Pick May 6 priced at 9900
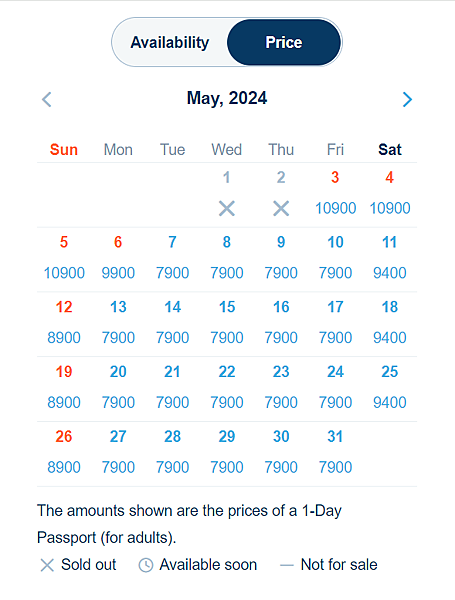 coord(118,259)
